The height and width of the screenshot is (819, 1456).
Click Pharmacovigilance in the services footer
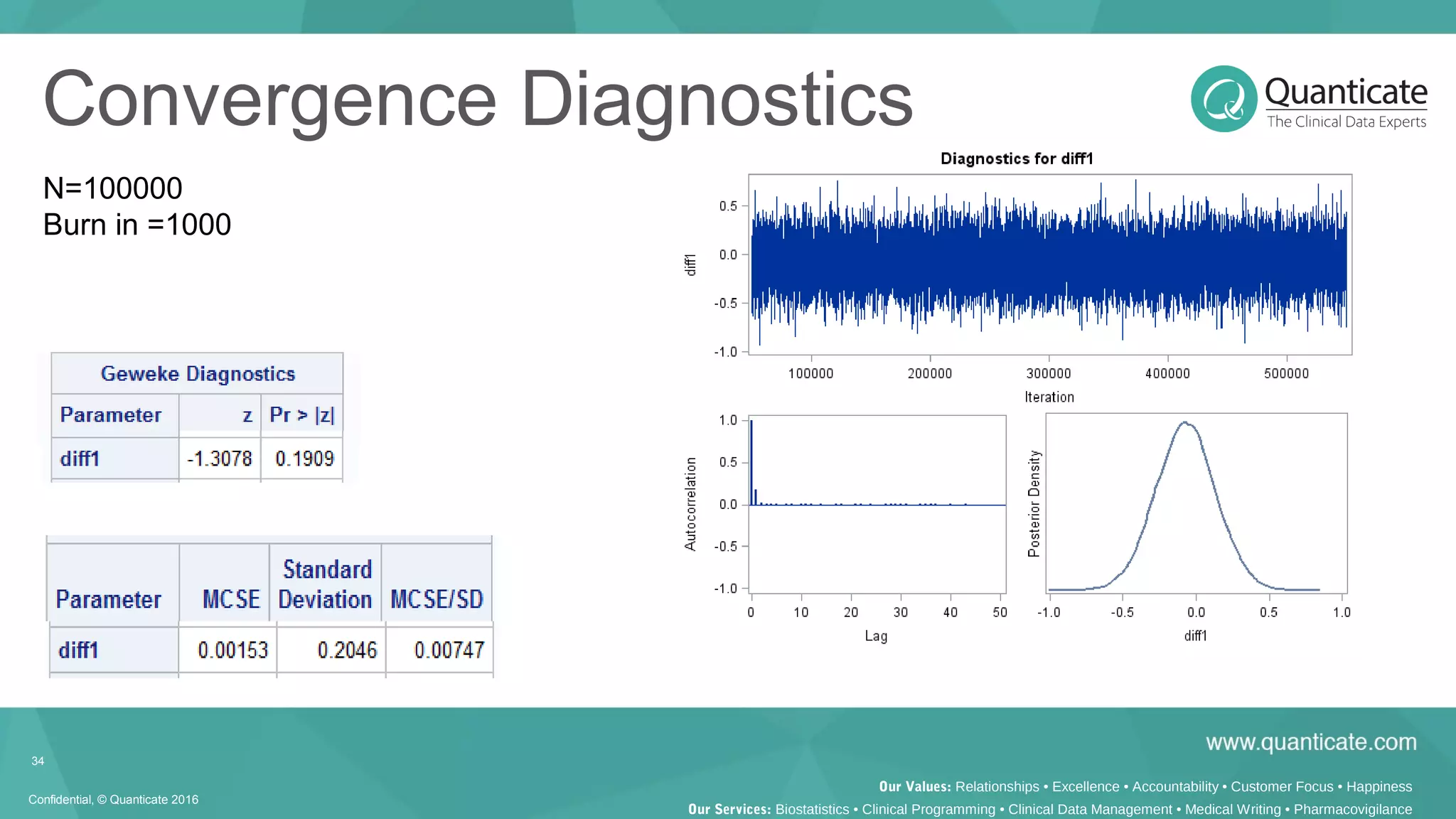click(x=1352, y=809)
